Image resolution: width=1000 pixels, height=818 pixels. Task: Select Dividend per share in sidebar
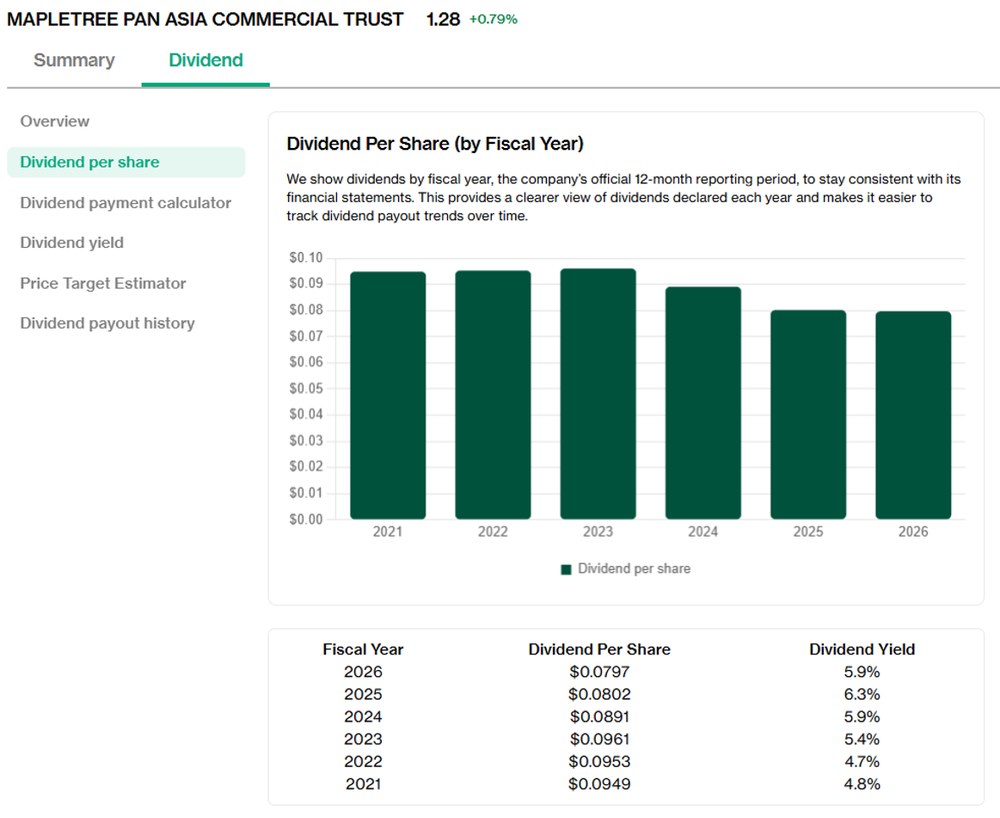pyautogui.click(x=126, y=162)
